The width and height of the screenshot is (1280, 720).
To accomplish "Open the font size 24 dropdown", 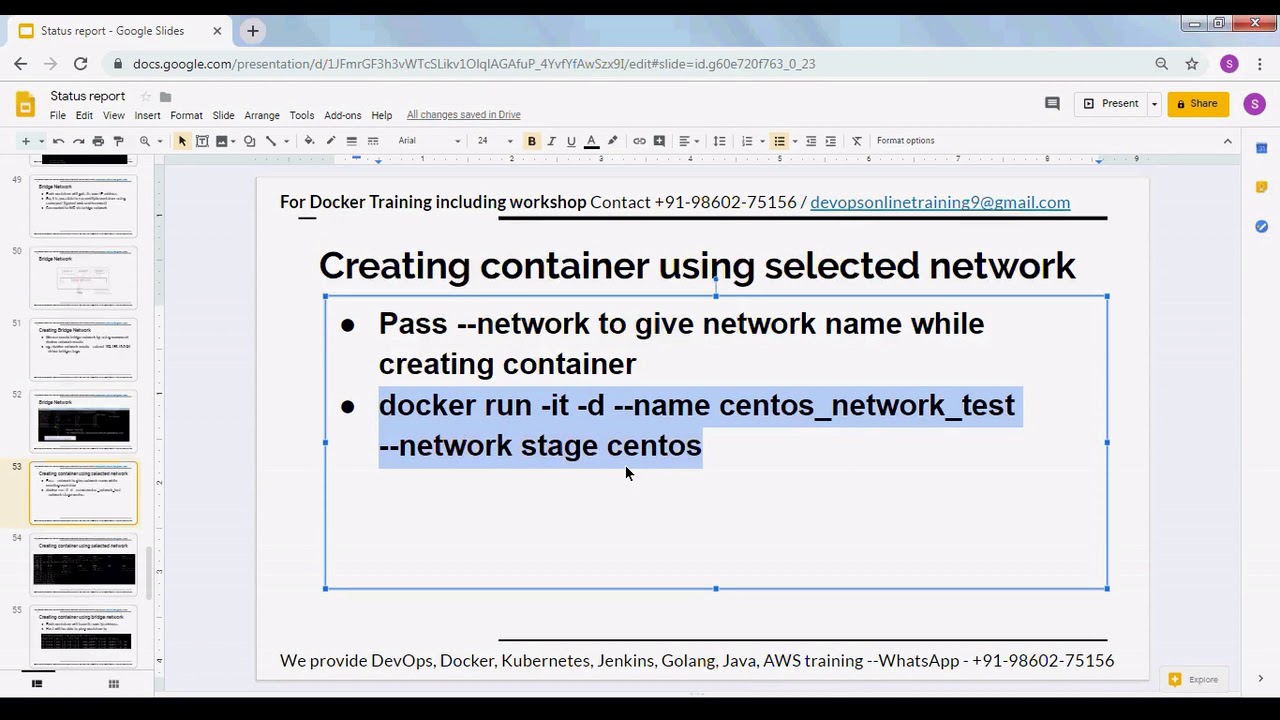I will (494, 141).
